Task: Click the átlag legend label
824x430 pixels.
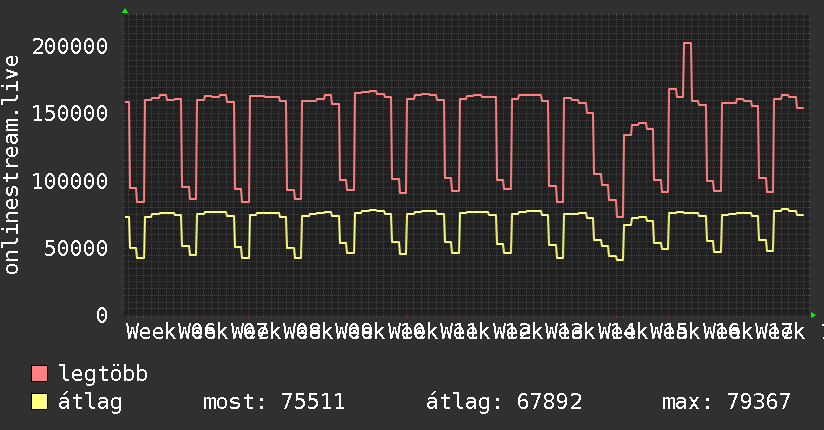Action: pos(90,402)
